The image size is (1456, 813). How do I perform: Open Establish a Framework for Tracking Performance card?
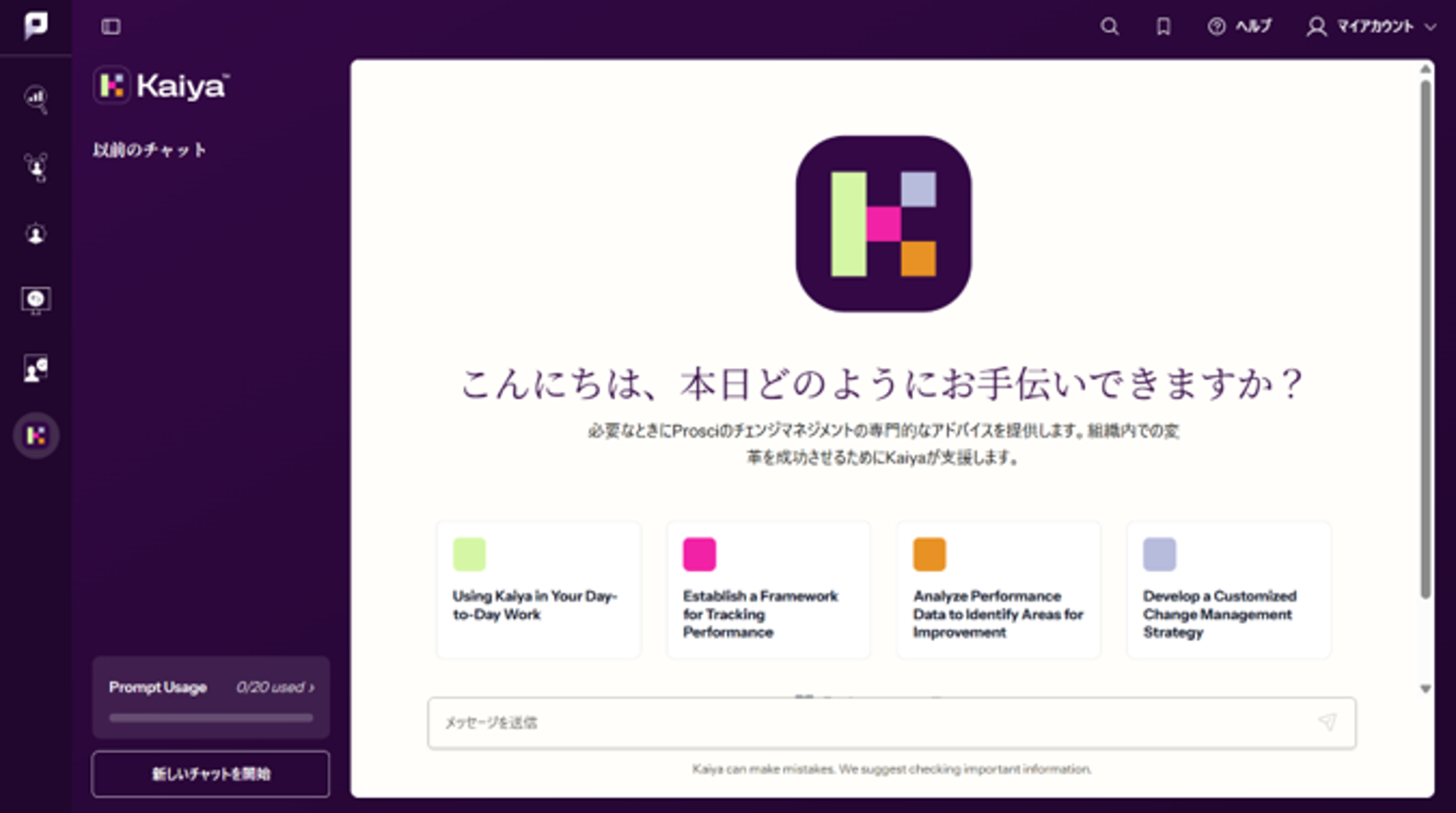(768, 590)
